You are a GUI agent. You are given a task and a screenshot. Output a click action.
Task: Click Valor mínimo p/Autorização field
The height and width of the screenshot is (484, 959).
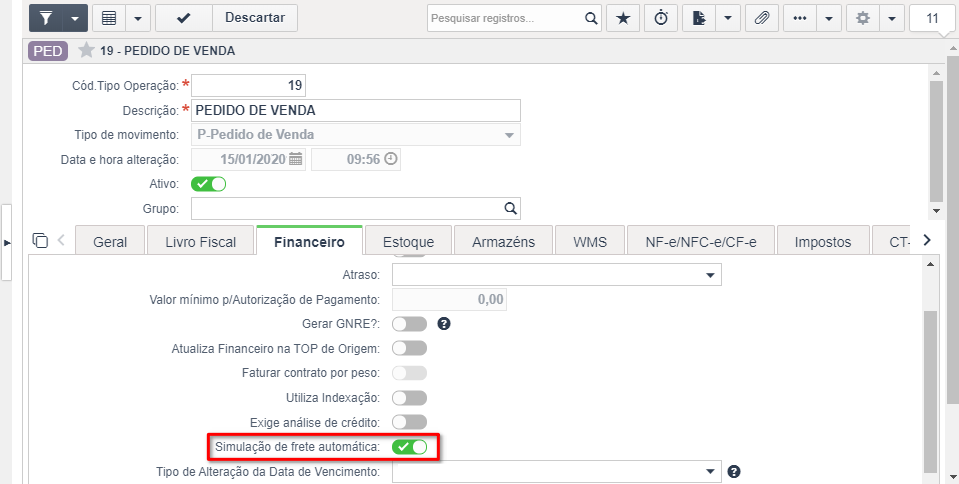coord(449,300)
